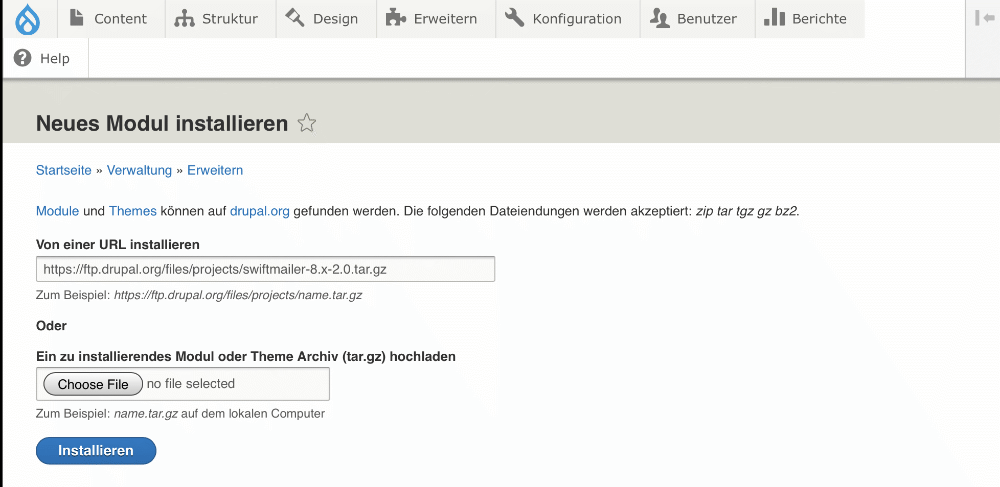Click the 'name.tar.gz auf dem lokalen Computer' hint

coord(219,414)
